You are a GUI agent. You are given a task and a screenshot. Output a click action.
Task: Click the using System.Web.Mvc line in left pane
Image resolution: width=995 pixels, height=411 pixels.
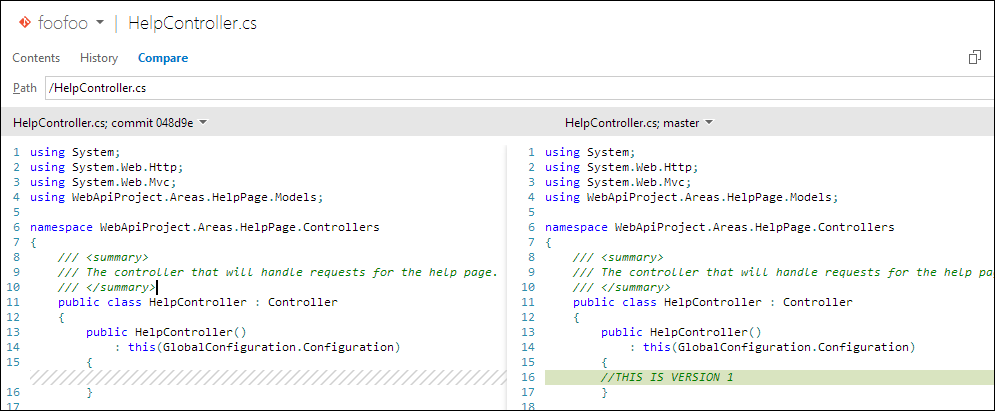[x=103, y=182]
